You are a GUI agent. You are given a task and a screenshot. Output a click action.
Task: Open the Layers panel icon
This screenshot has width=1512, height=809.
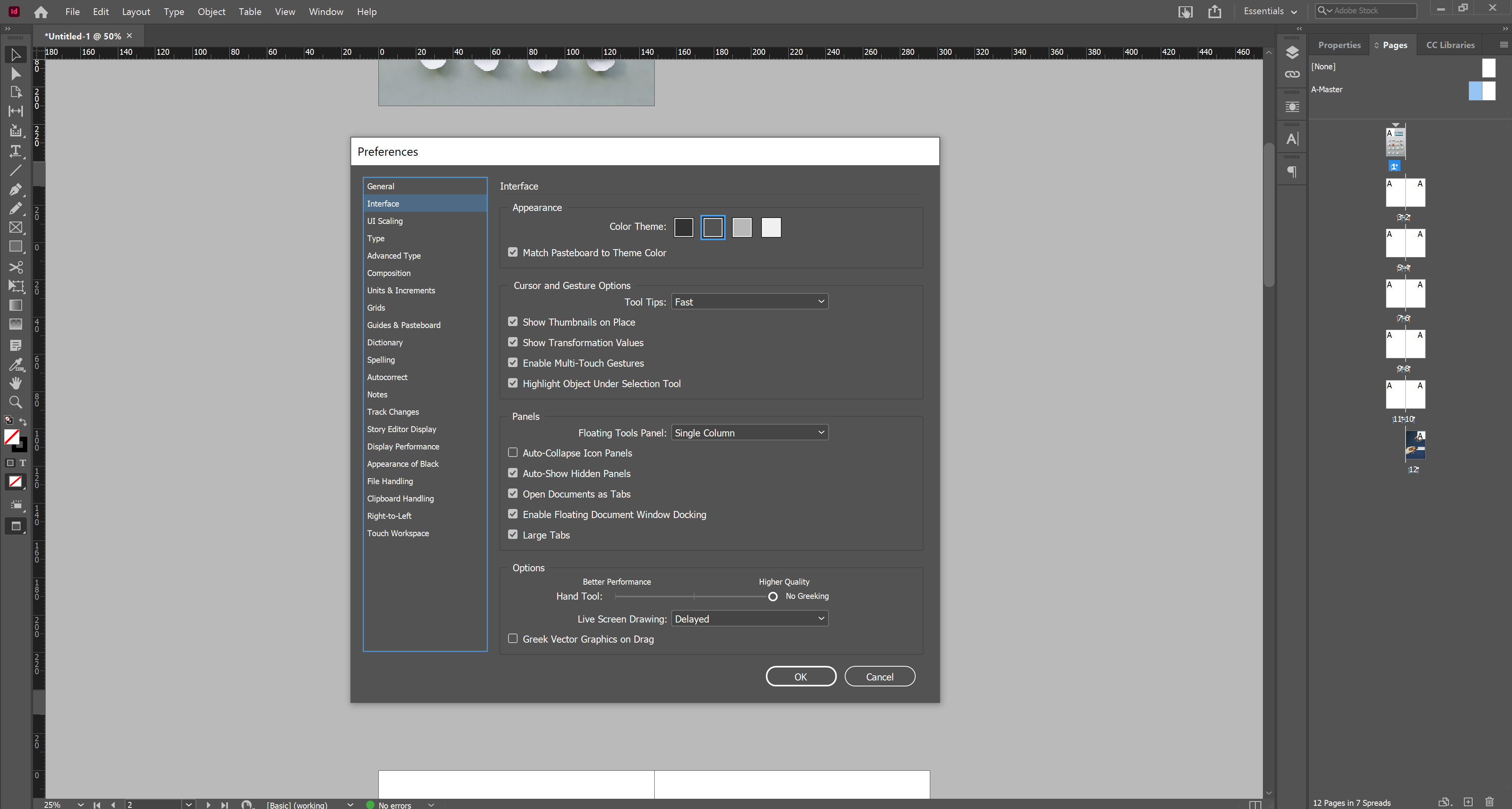[1292, 52]
